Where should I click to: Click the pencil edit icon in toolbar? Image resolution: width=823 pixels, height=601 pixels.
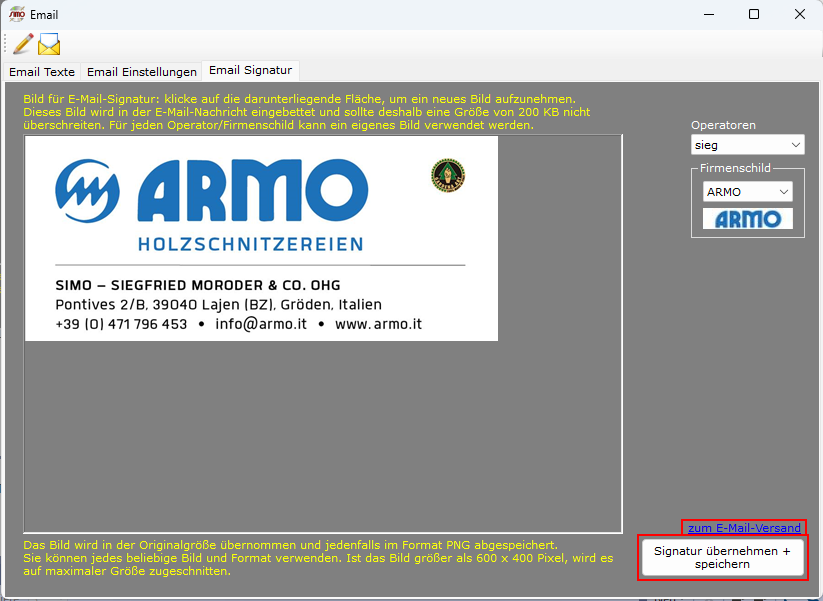pos(23,44)
